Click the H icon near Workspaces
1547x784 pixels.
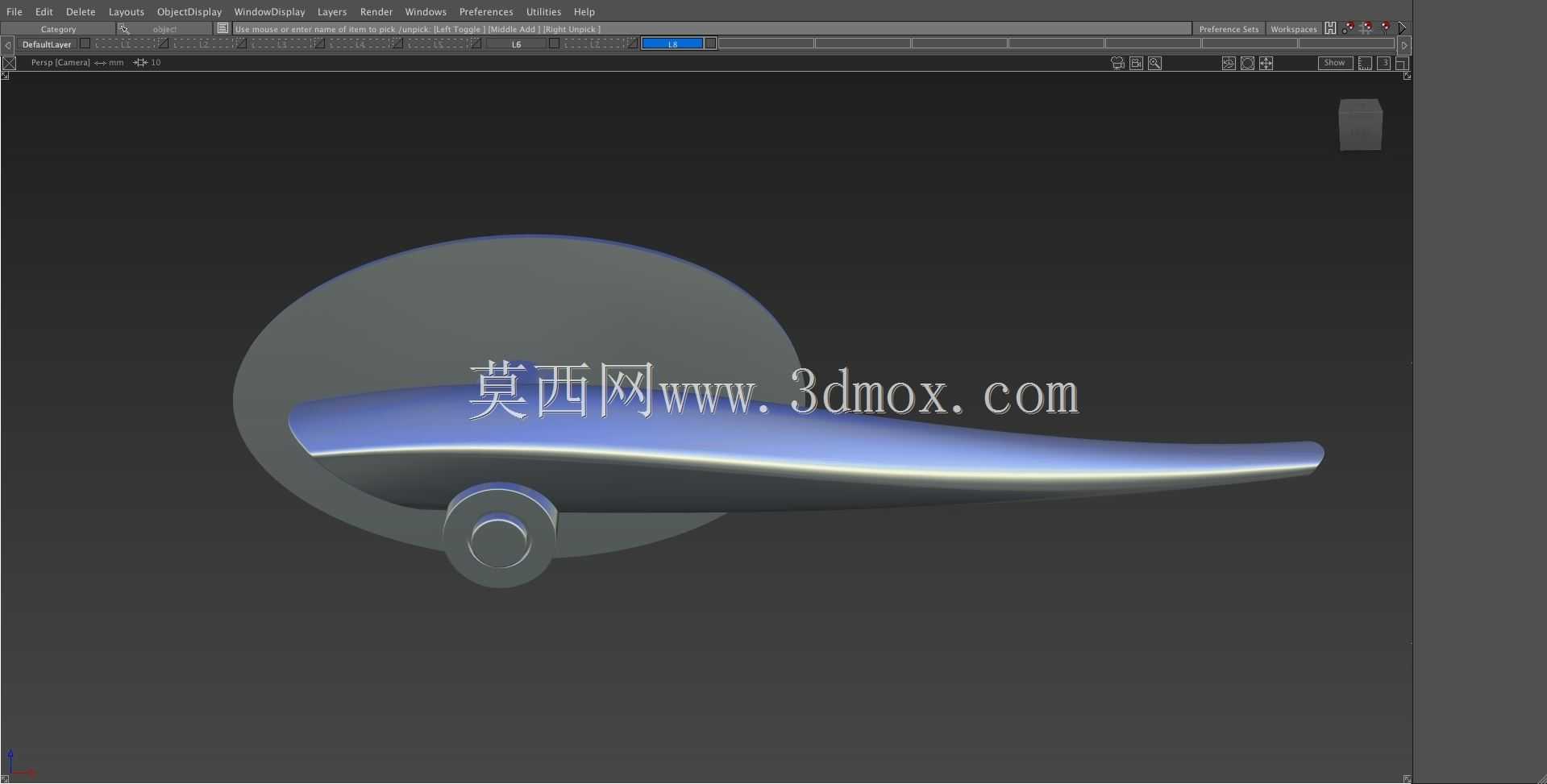(1330, 28)
